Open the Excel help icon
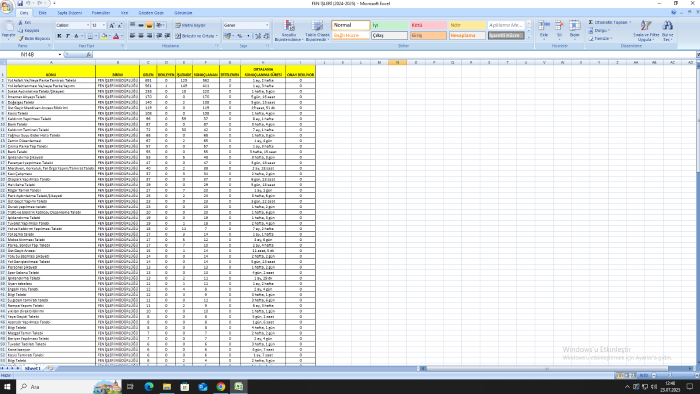The image size is (700, 394). coord(674,13)
